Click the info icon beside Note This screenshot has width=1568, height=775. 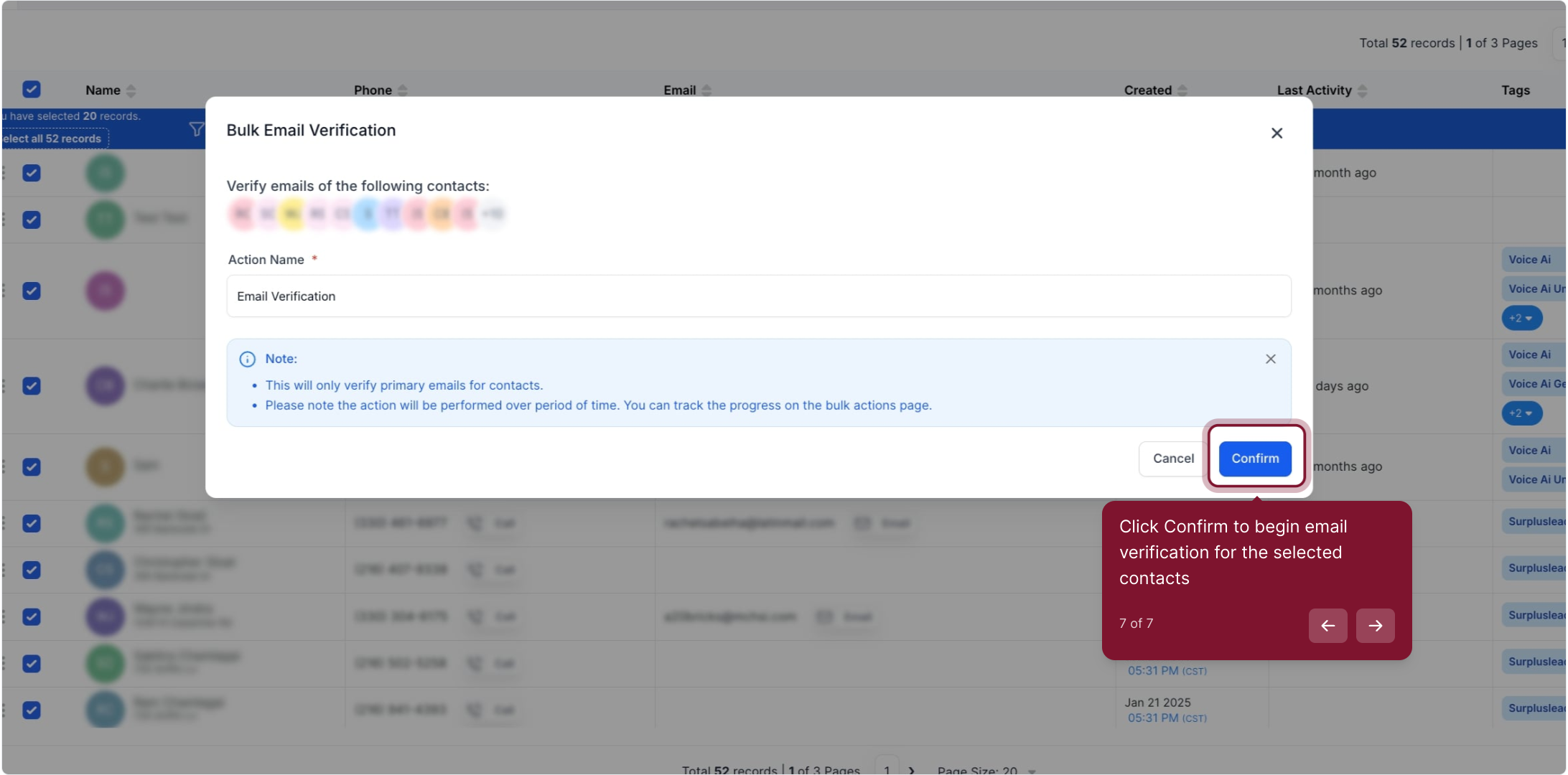pos(247,359)
